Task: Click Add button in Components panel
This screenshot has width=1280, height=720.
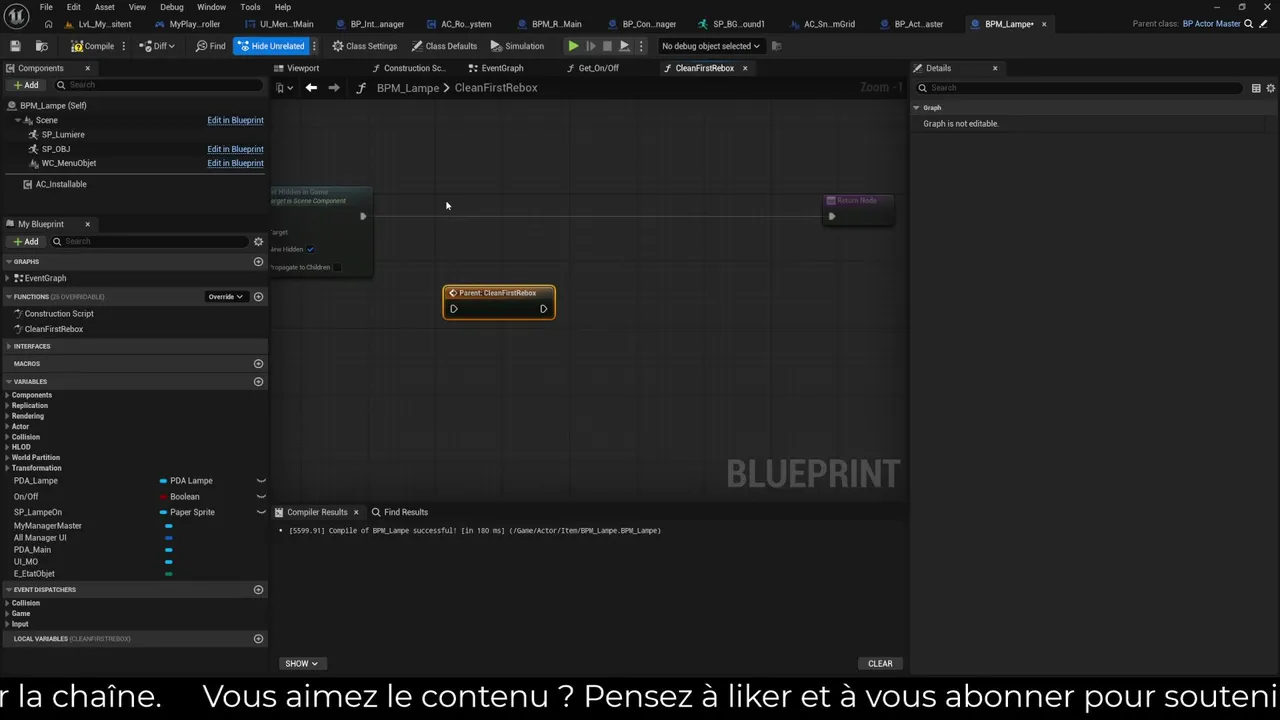Action: (26, 85)
